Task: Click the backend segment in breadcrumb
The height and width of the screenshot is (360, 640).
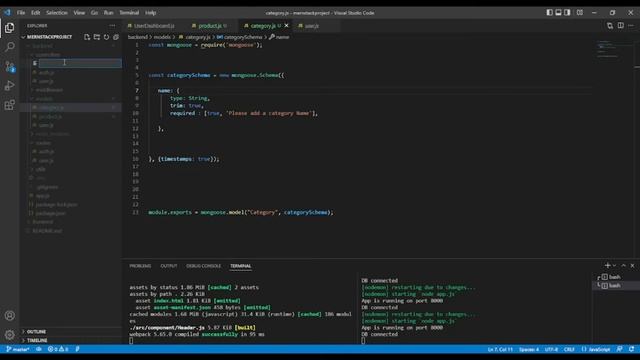Action: tap(138, 37)
